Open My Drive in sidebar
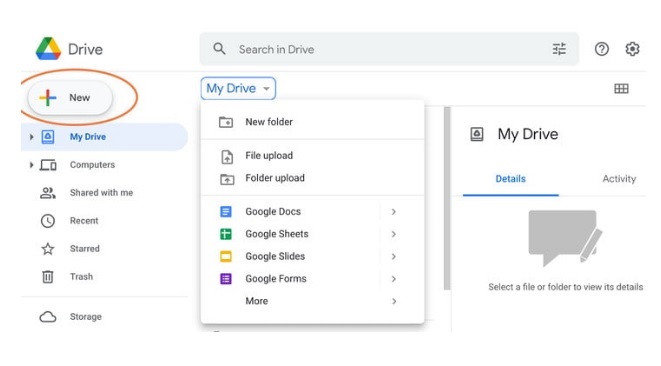The width and height of the screenshot is (661, 366). point(105,137)
